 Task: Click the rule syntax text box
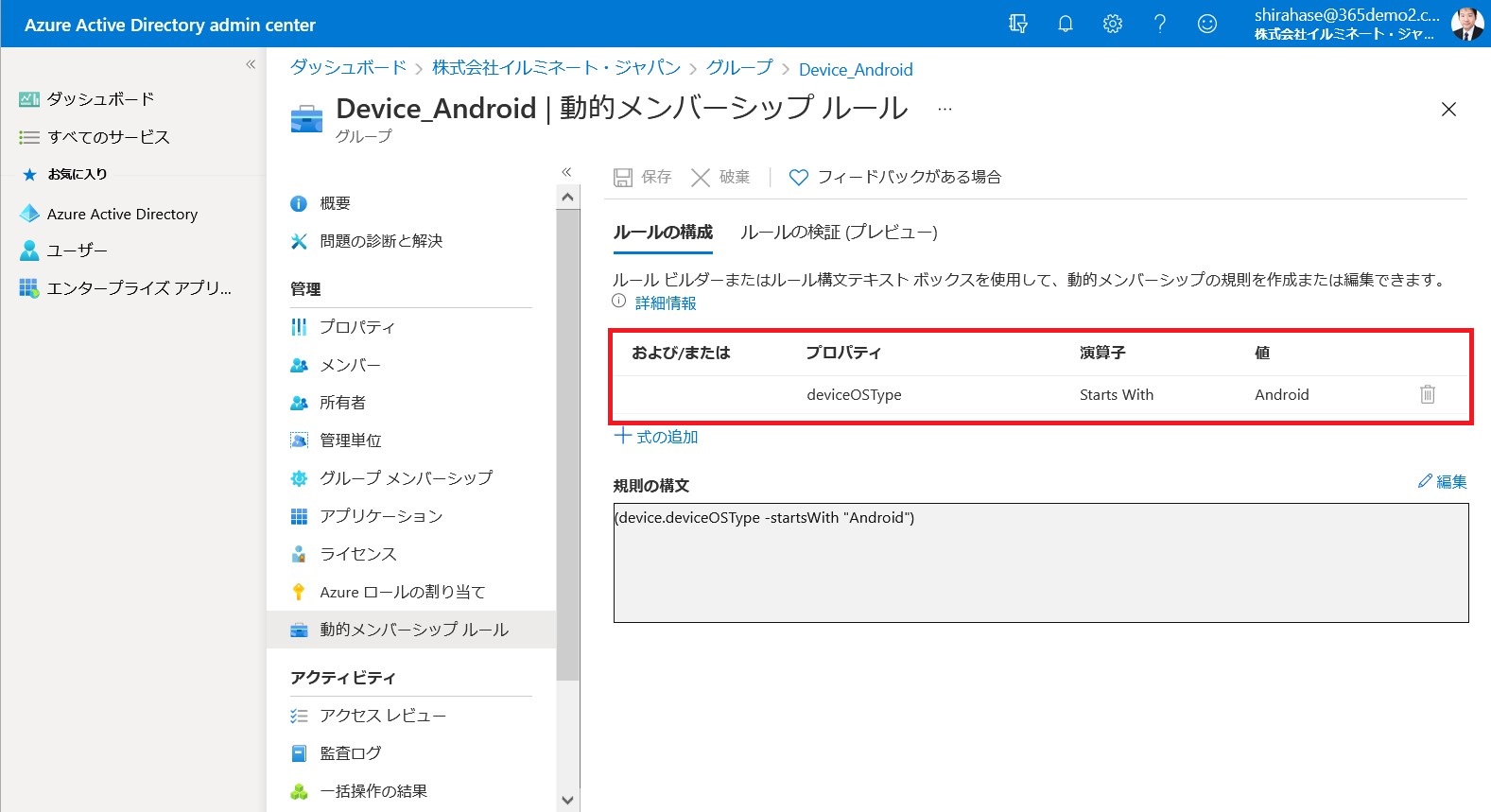tap(1041, 562)
